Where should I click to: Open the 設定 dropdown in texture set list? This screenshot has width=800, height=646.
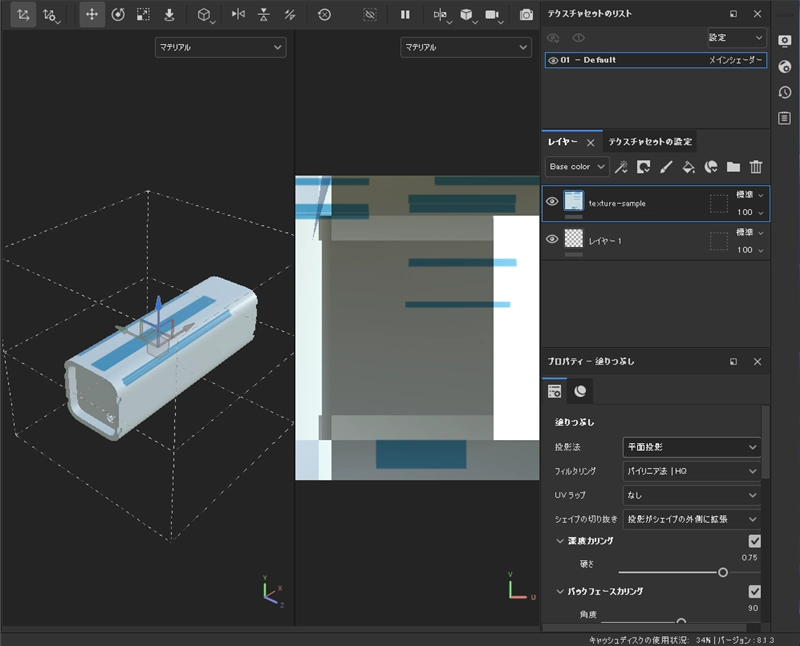pos(737,38)
